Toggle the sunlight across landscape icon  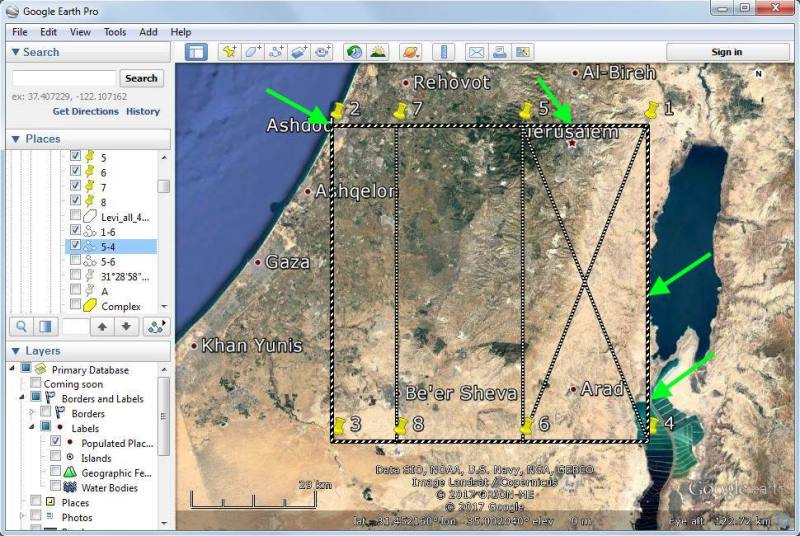coord(378,52)
